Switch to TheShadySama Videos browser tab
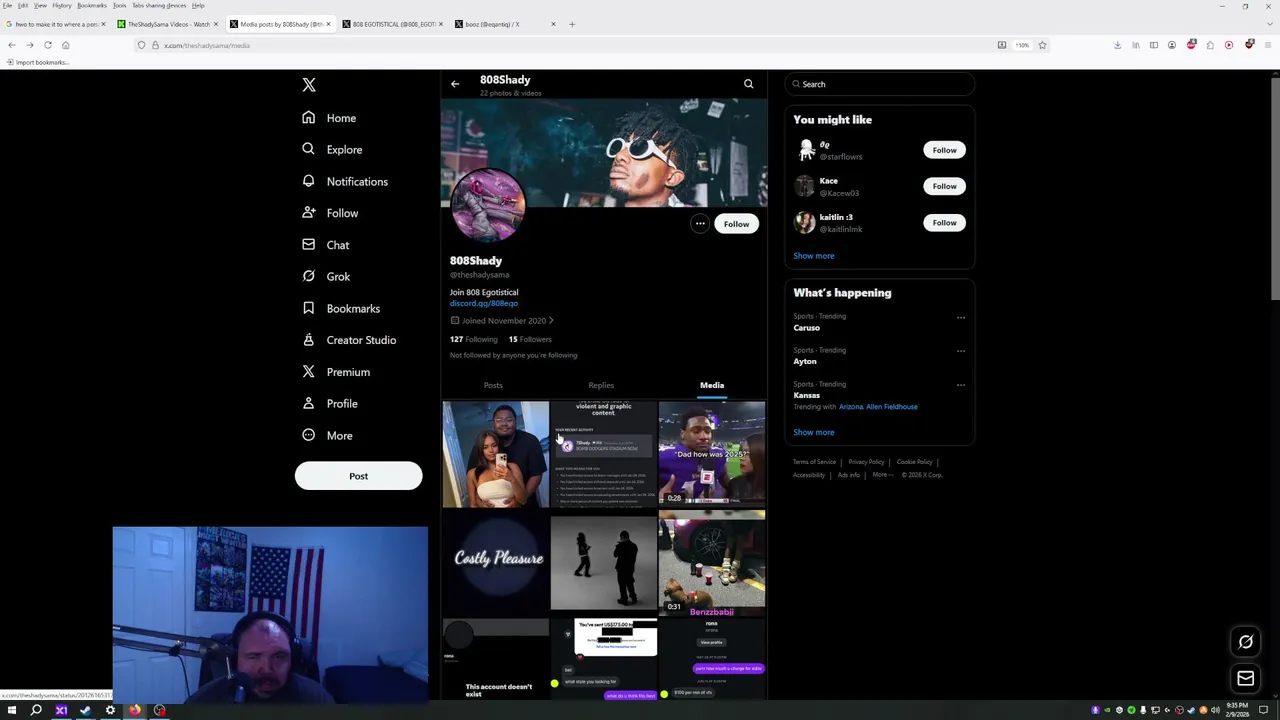The height and width of the screenshot is (720, 1280). point(166,24)
